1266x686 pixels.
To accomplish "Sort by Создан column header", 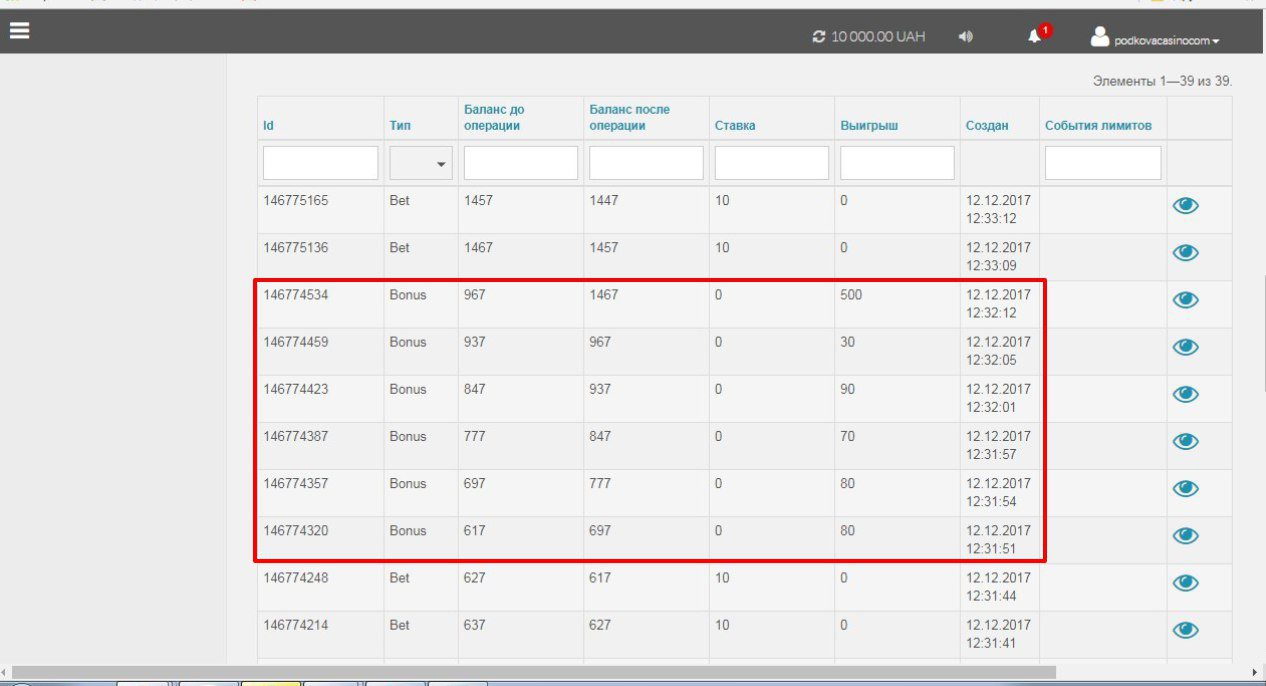I will pos(987,126).
